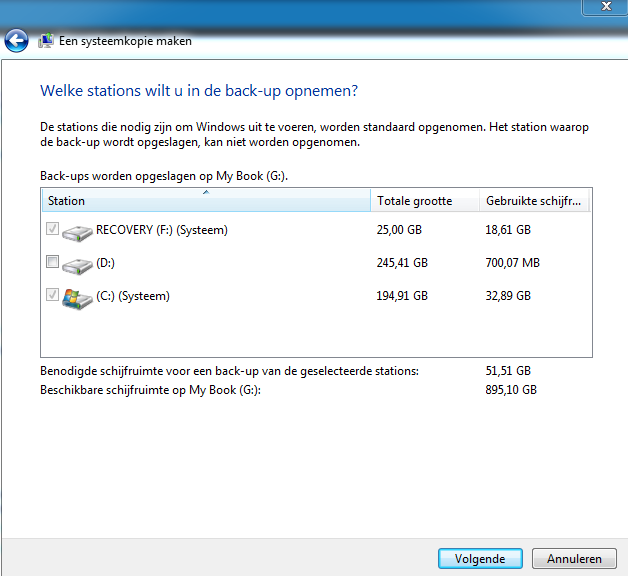Click the Windows (C:) system drive icon
This screenshot has width=628, height=576.
77,299
